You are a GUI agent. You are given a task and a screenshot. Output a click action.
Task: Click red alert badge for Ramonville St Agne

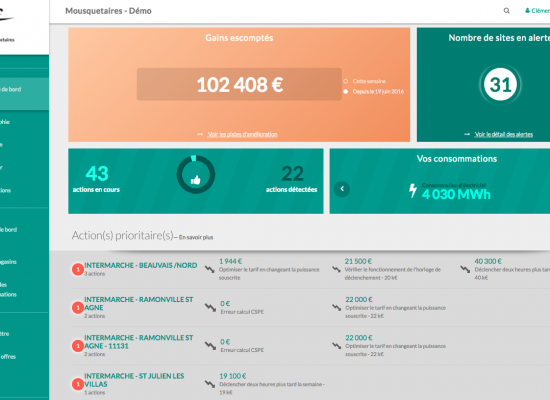pyautogui.click(x=78, y=308)
